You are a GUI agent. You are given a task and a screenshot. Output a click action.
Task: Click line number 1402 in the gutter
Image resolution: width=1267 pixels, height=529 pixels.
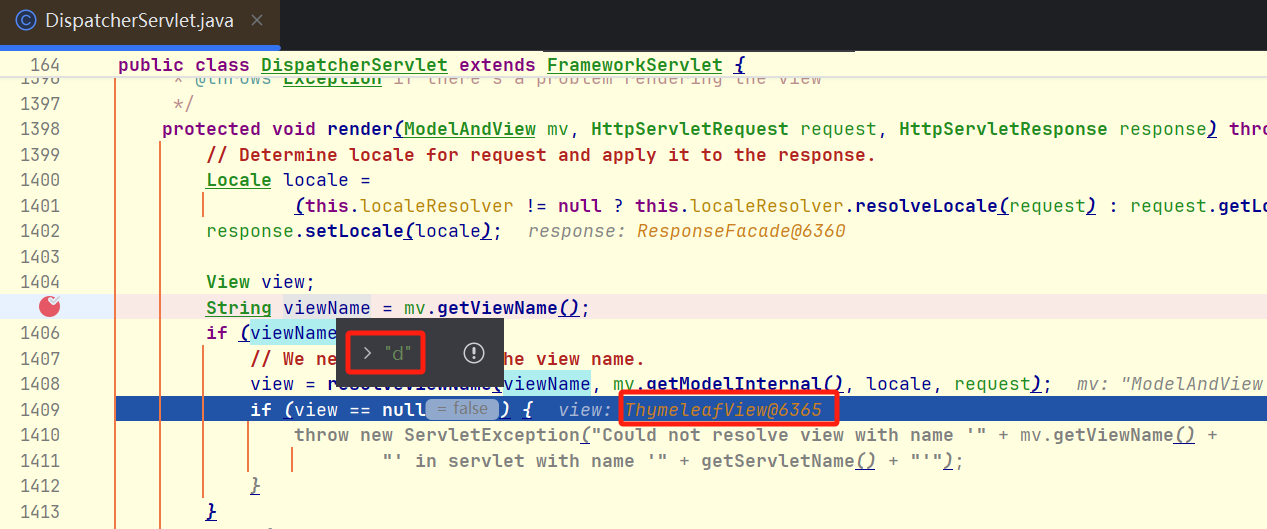40,231
